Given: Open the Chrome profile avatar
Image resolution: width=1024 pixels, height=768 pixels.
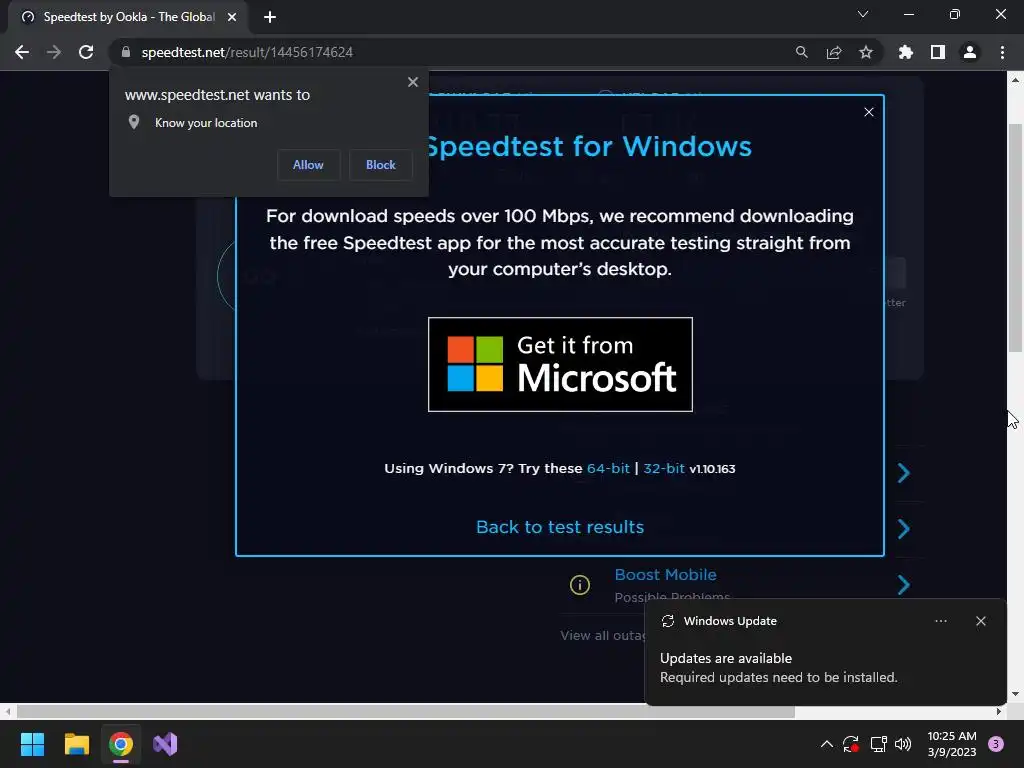Looking at the screenshot, I should (x=970, y=52).
